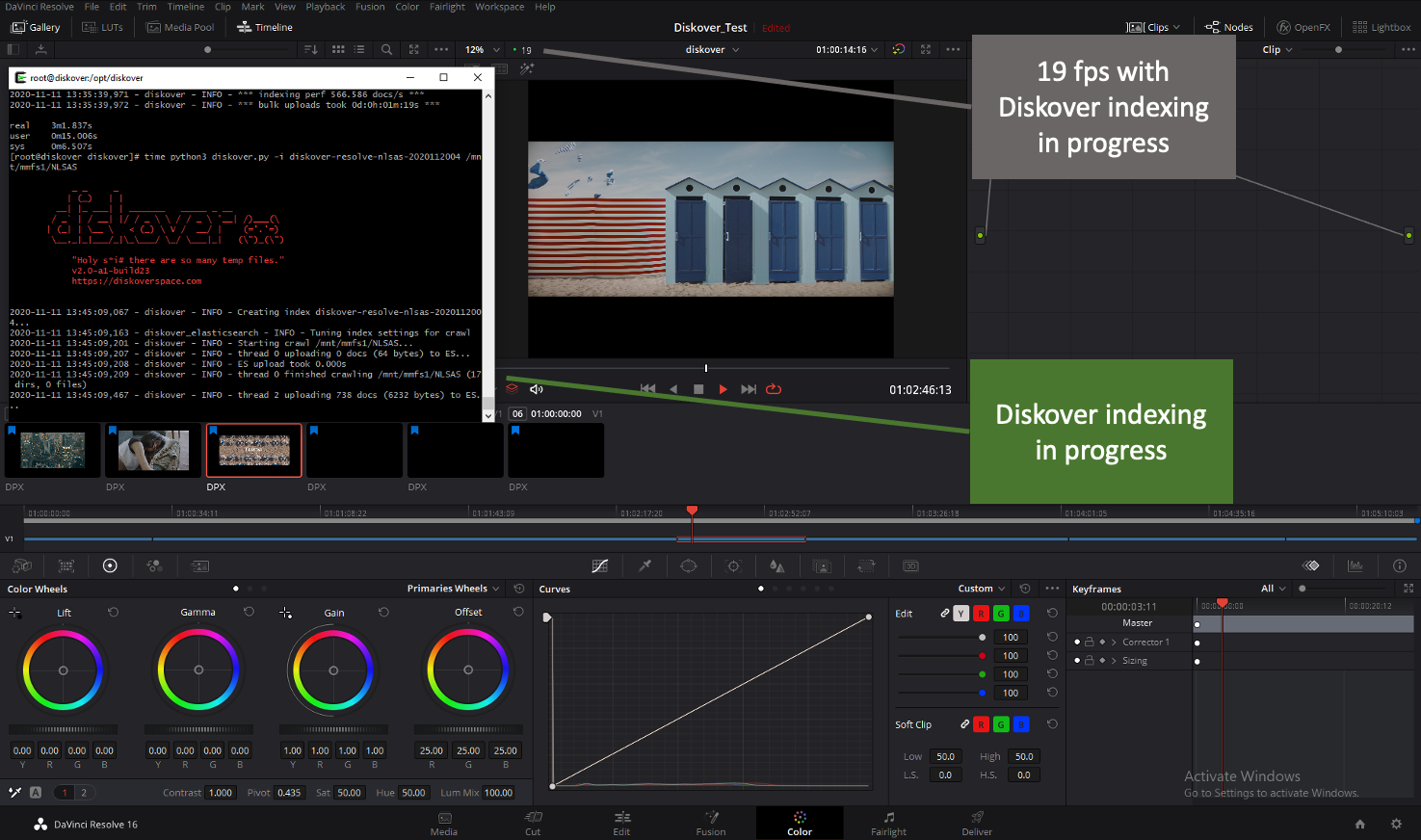Image resolution: width=1421 pixels, height=840 pixels.
Task: Open the Keyframes All dropdown
Action: point(1274,589)
